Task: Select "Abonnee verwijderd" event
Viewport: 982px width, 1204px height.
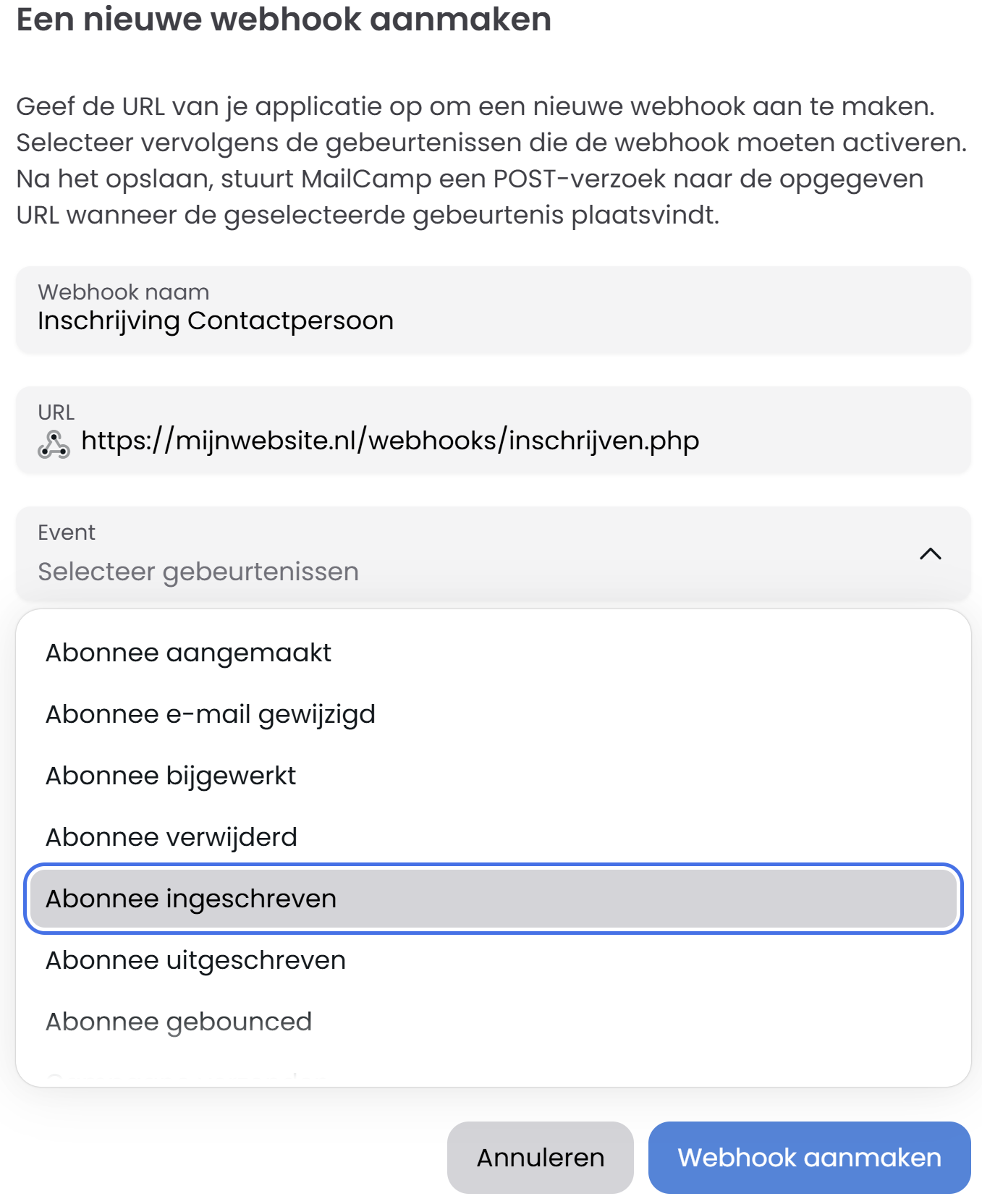Action: coord(171,836)
